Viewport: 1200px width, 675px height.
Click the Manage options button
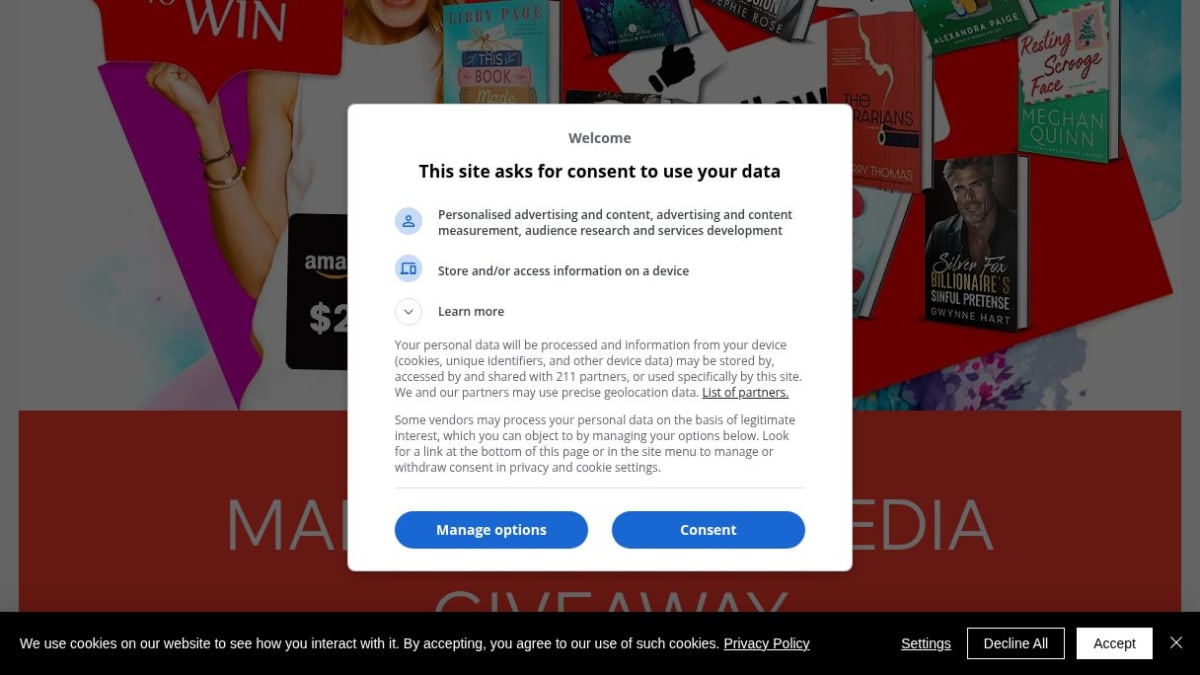pos(491,530)
